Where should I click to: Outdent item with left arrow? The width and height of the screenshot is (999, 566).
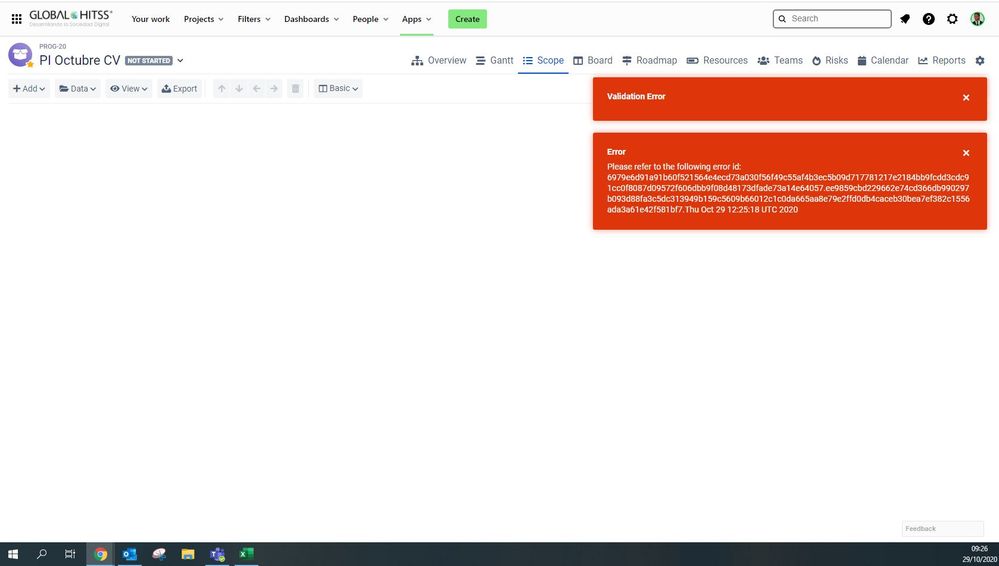point(256,89)
